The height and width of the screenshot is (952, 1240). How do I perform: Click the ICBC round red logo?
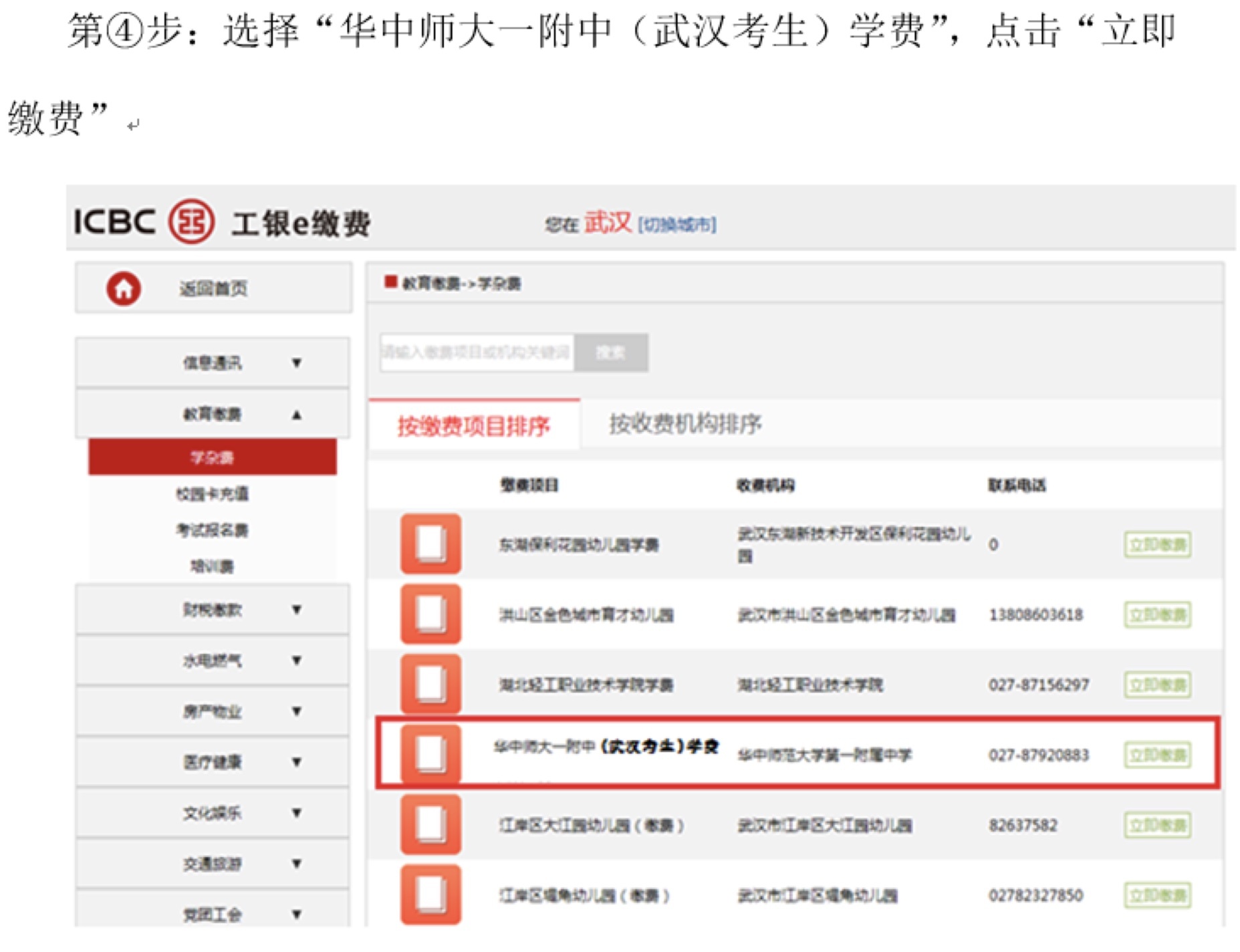tap(191, 221)
